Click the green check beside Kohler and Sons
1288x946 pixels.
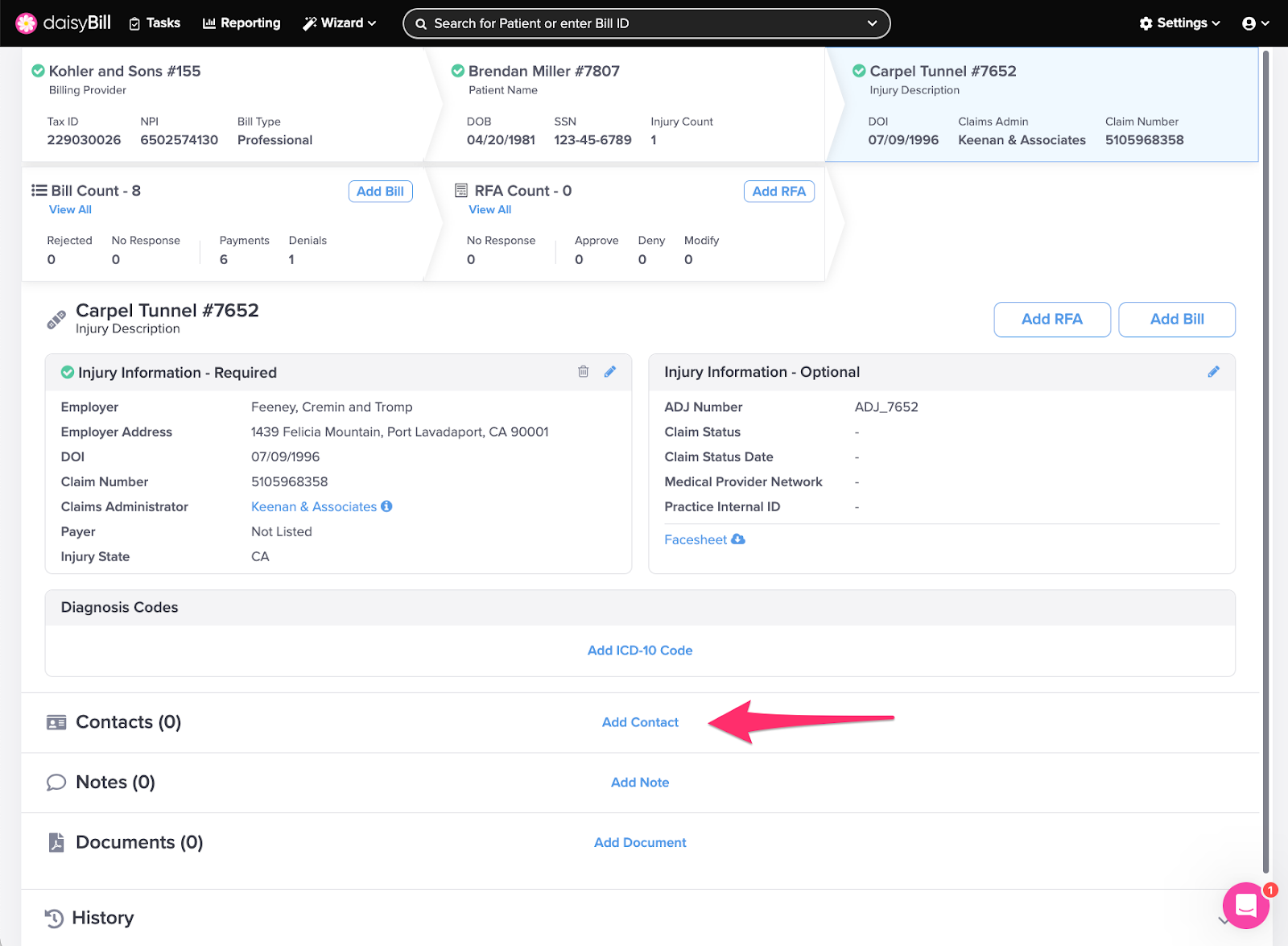click(38, 71)
